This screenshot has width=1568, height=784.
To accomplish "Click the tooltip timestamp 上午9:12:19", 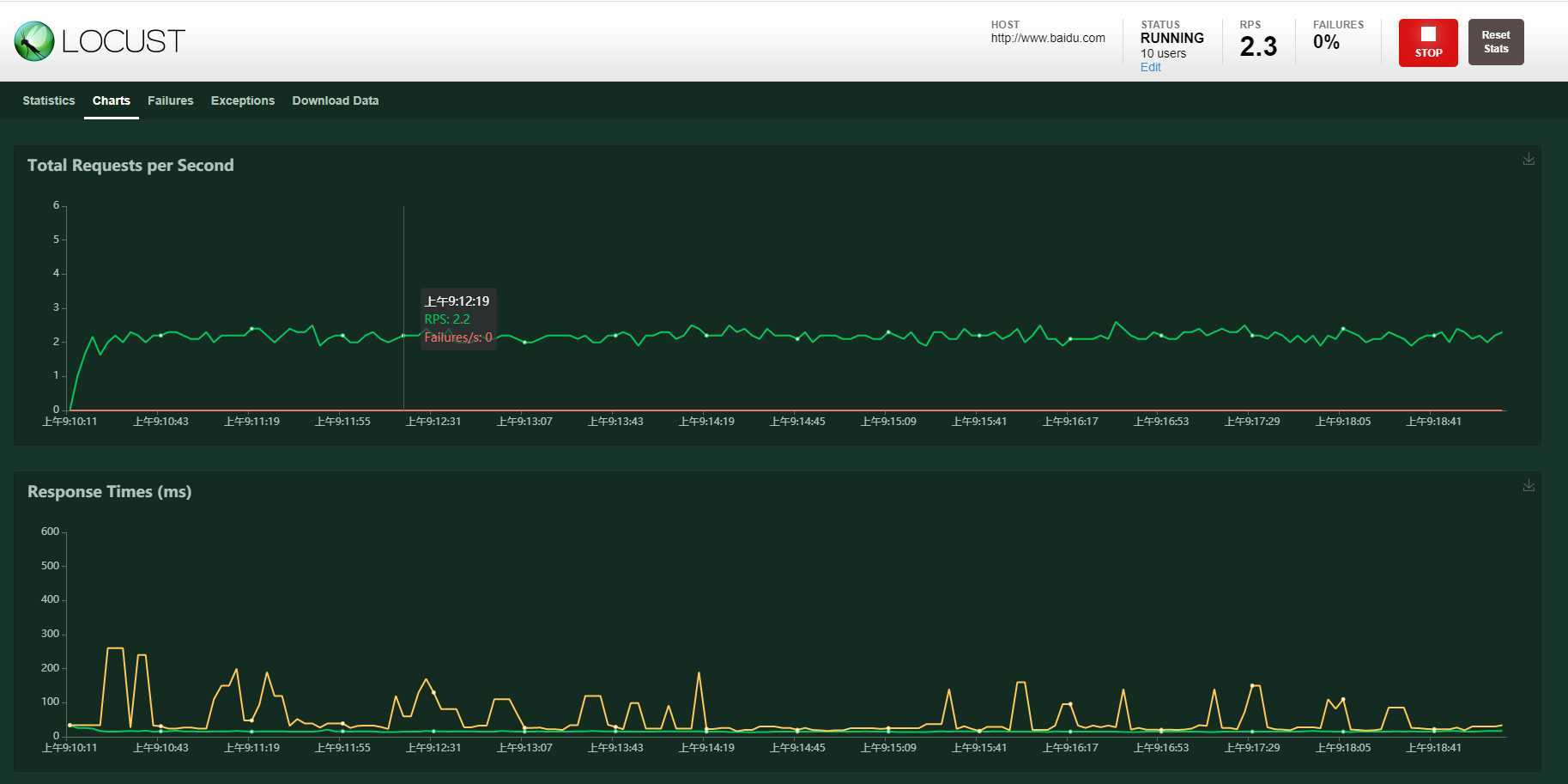I will click(x=457, y=301).
